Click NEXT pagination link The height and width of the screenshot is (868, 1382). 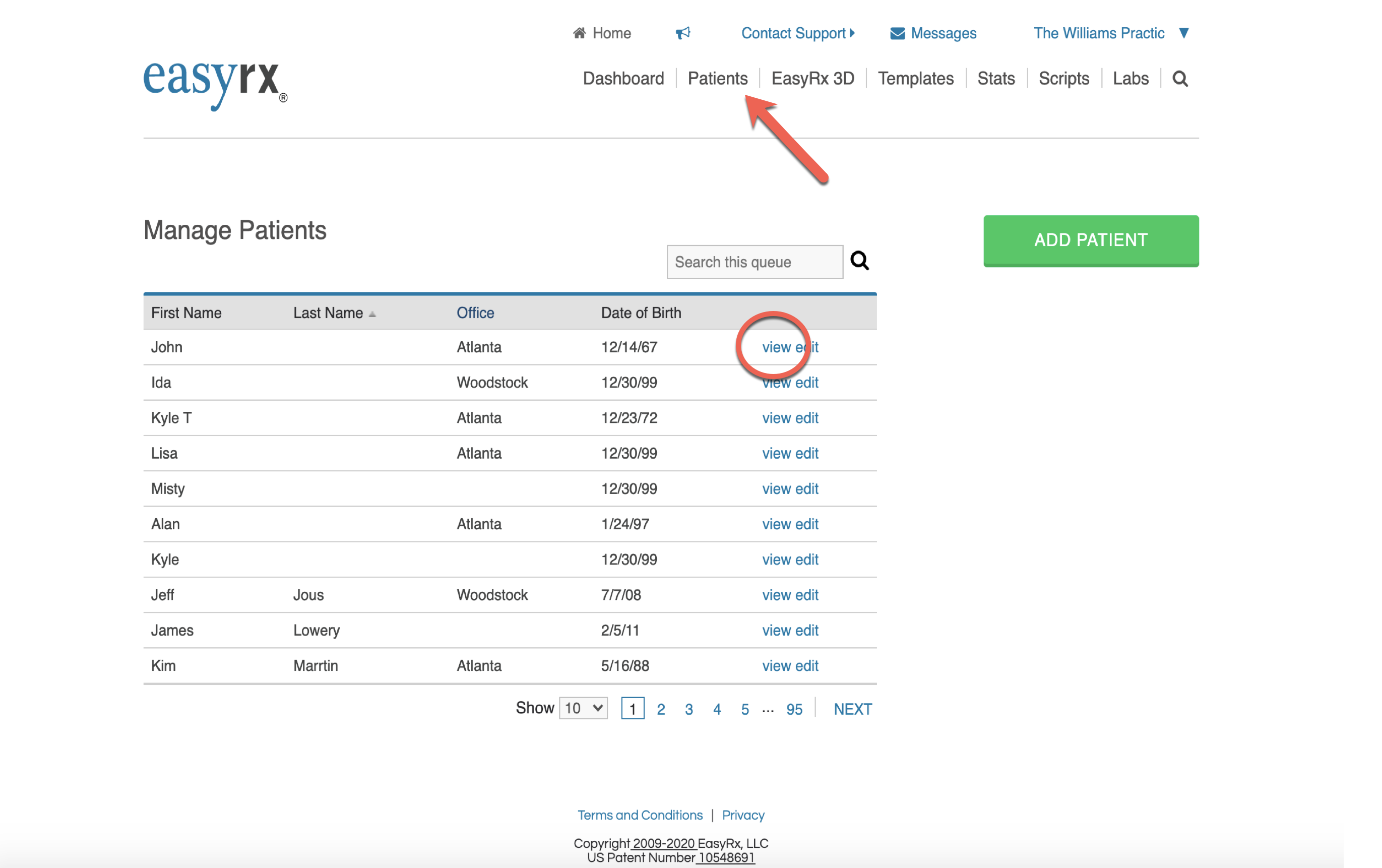pos(852,710)
